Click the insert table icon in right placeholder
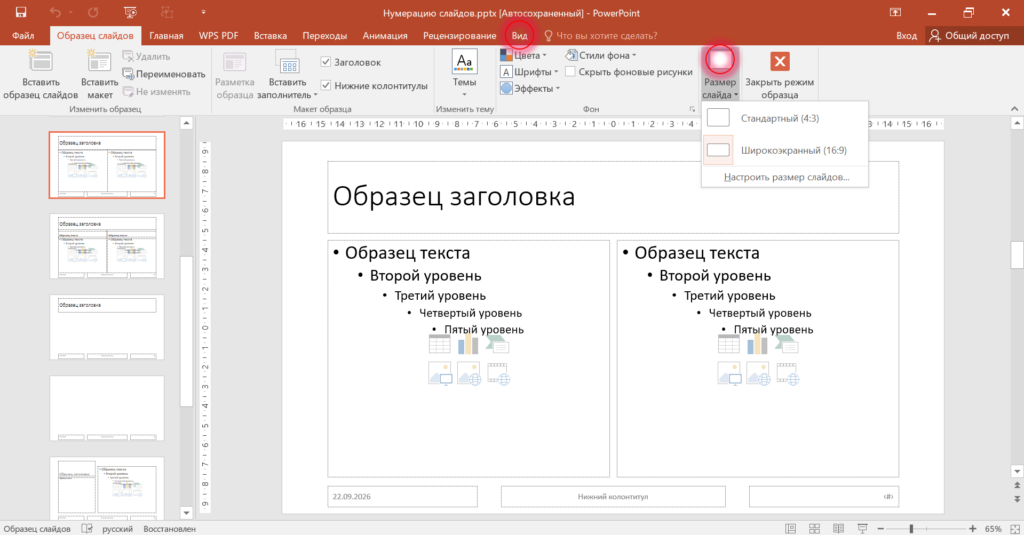Image resolution: width=1024 pixels, height=535 pixels. pos(729,344)
